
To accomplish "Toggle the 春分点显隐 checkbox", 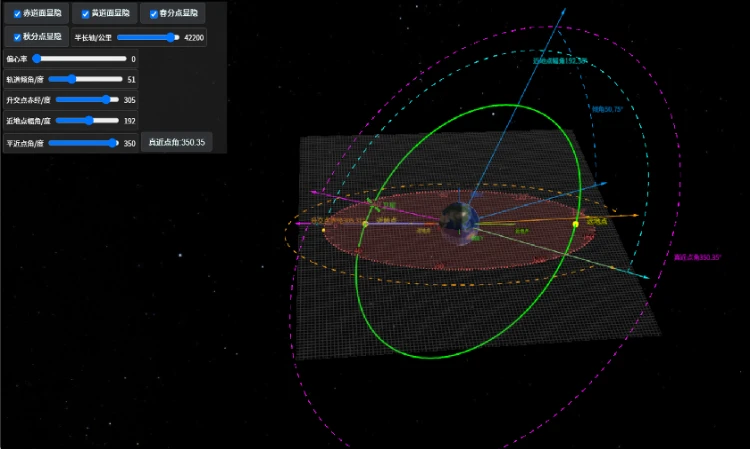I will coord(154,14).
